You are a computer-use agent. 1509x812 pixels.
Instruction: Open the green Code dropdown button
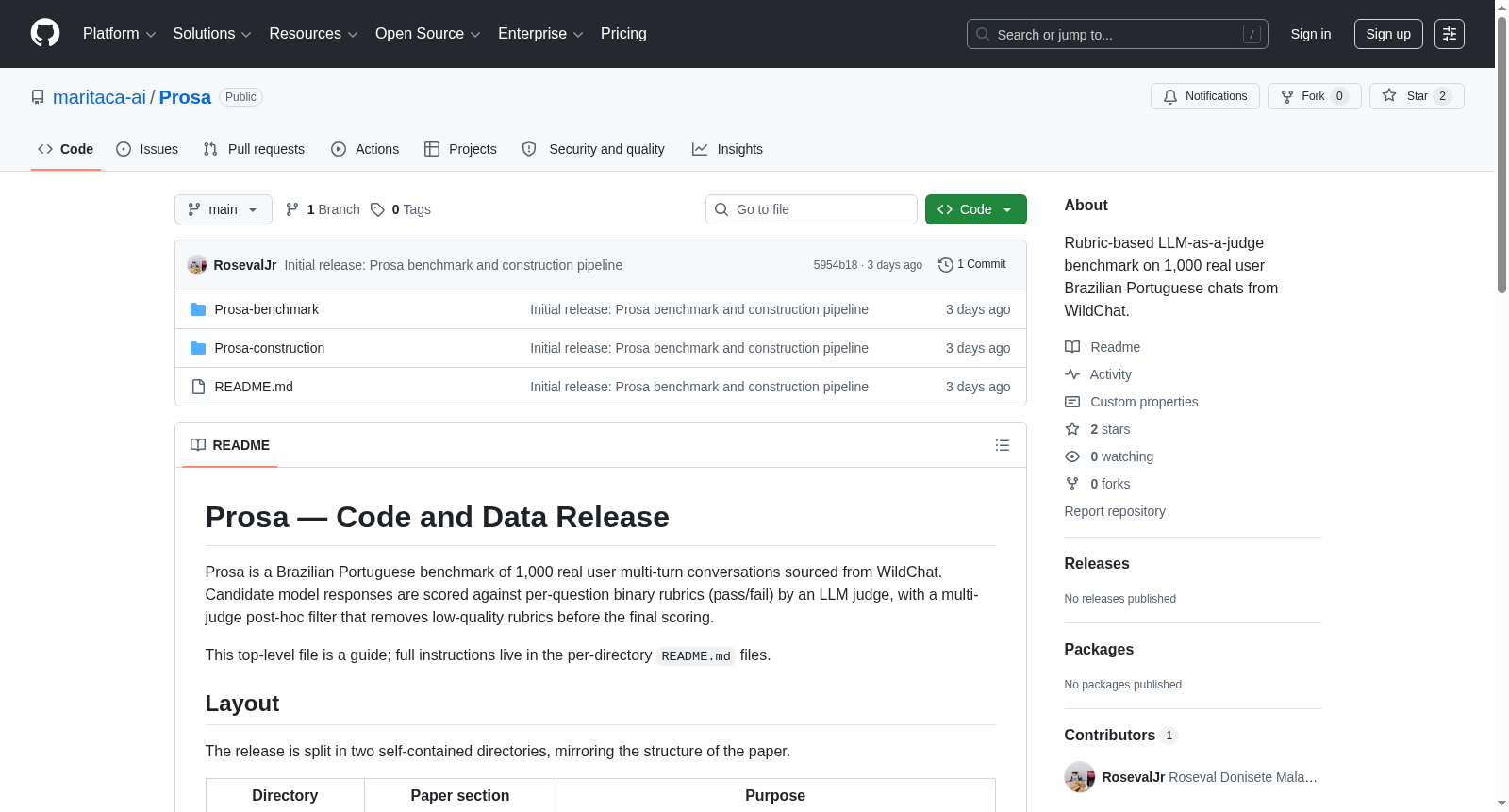coord(976,209)
